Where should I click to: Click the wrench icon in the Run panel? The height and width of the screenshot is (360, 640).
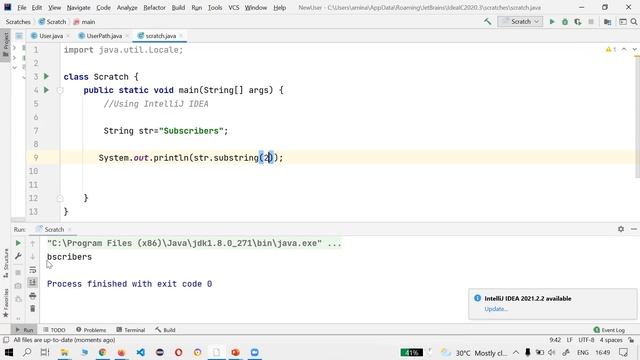(x=18, y=256)
